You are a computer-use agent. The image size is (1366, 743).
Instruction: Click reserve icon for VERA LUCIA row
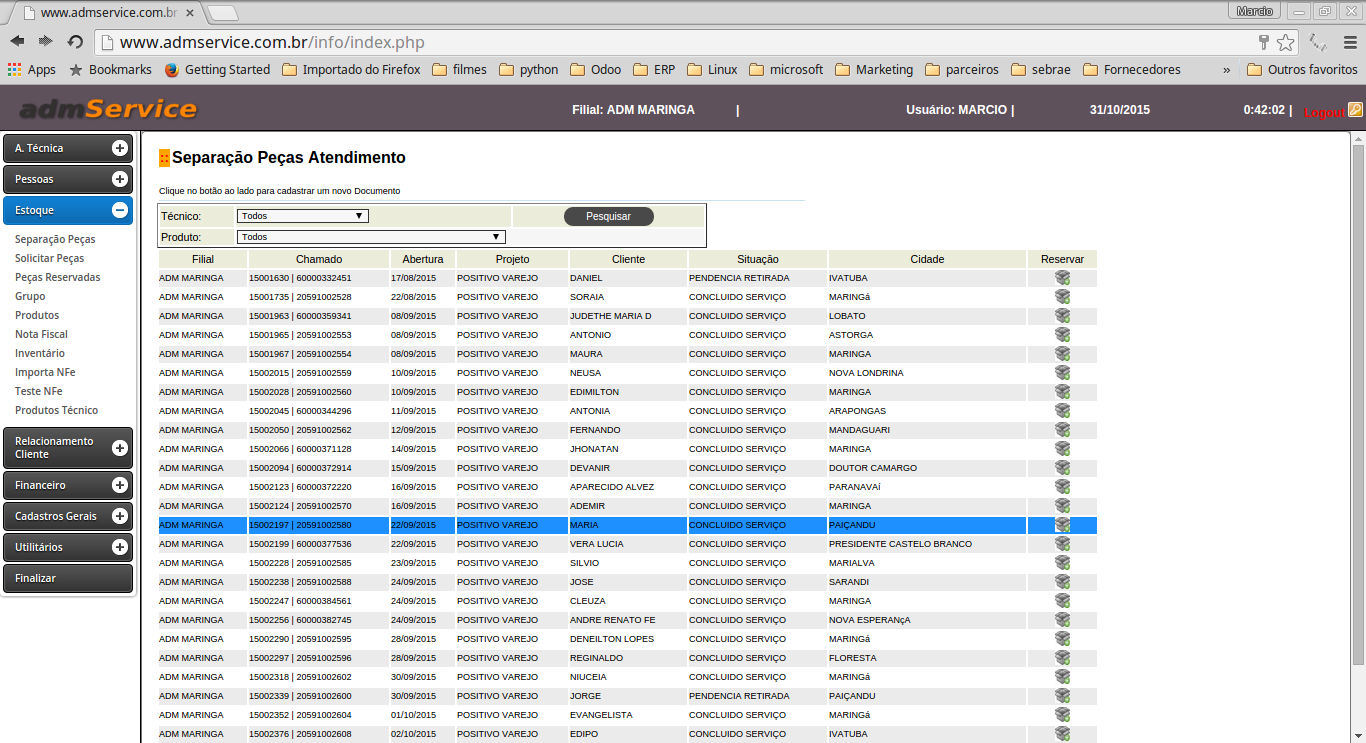[1062, 544]
